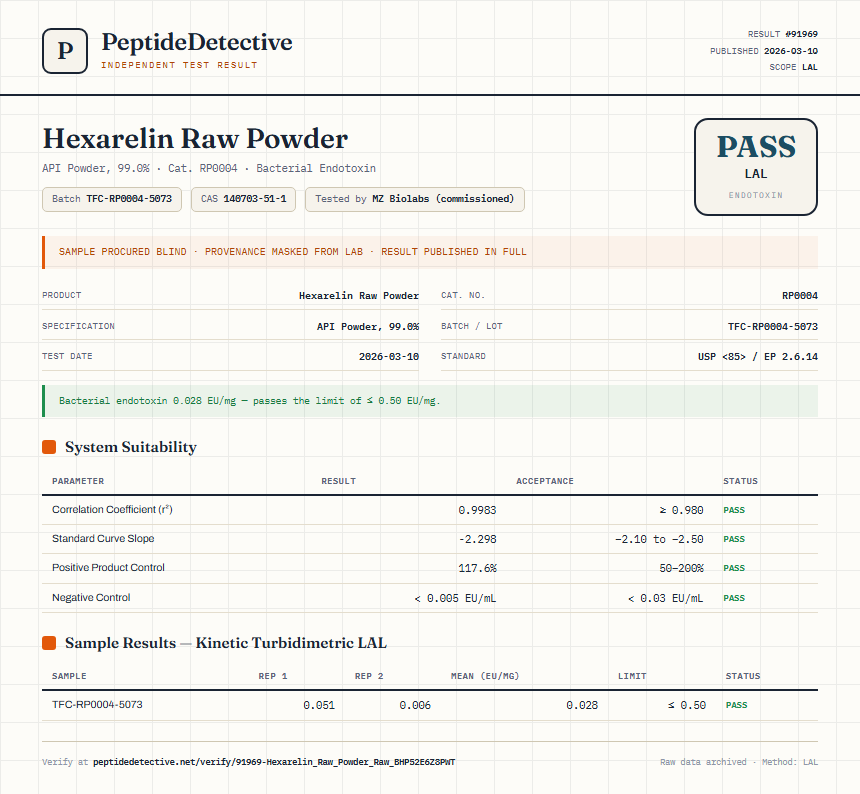The height and width of the screenshot is (794, 860).
Task: Select the mean value 0.028
Action: tap(582, 705)
